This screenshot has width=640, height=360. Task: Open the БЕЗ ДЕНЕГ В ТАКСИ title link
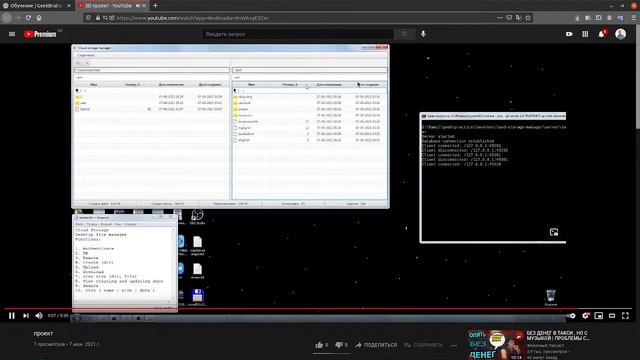(x=558, y=336)
